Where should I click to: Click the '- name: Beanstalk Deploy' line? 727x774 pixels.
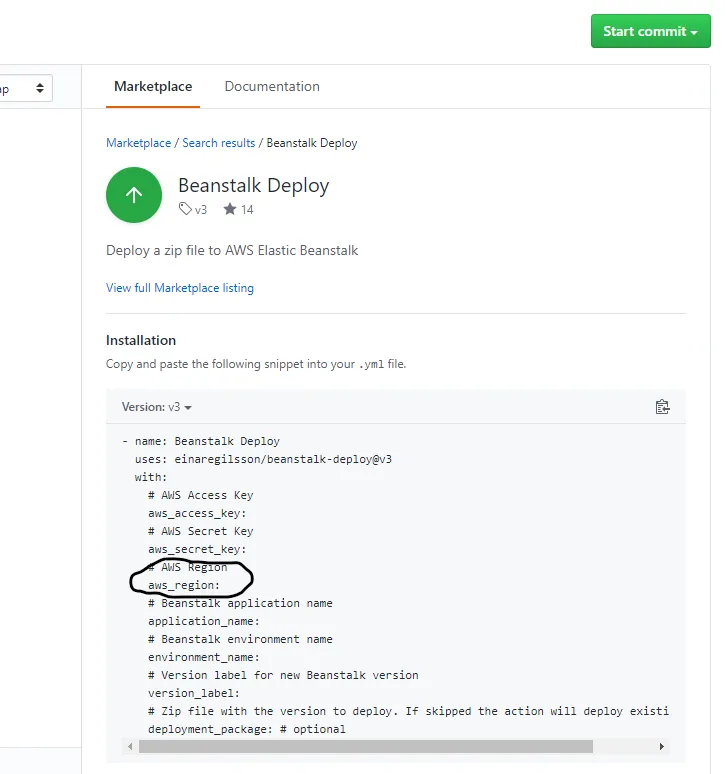click(x=201, y=441)
